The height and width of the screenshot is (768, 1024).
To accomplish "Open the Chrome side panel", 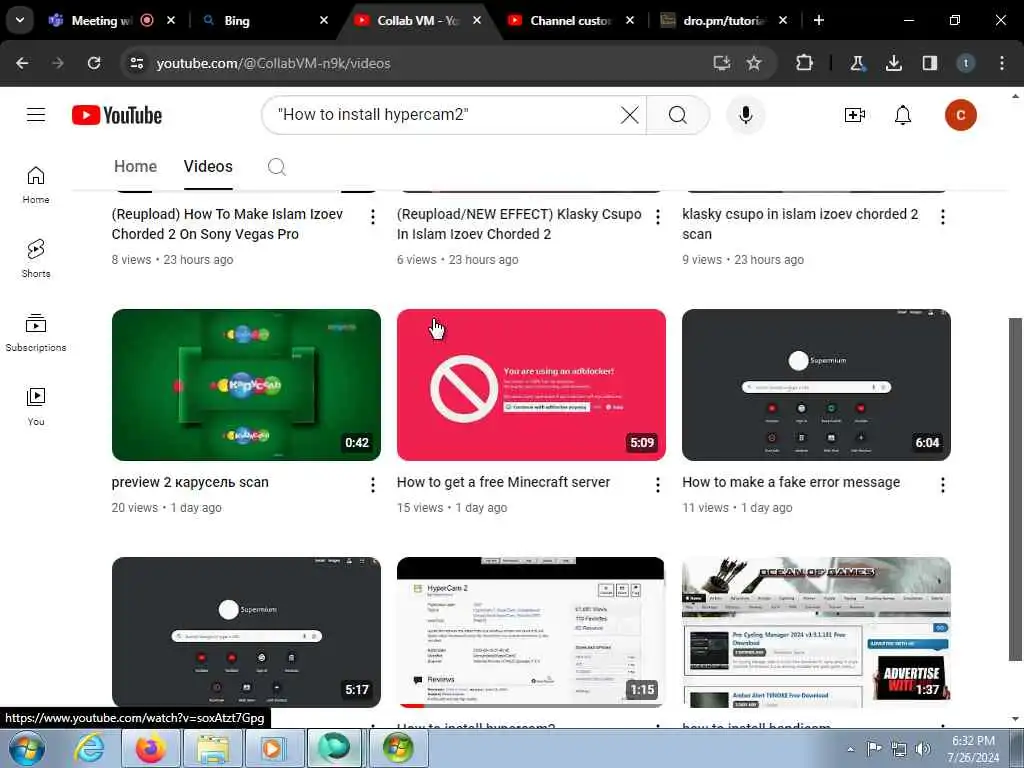I will [930, 63].
